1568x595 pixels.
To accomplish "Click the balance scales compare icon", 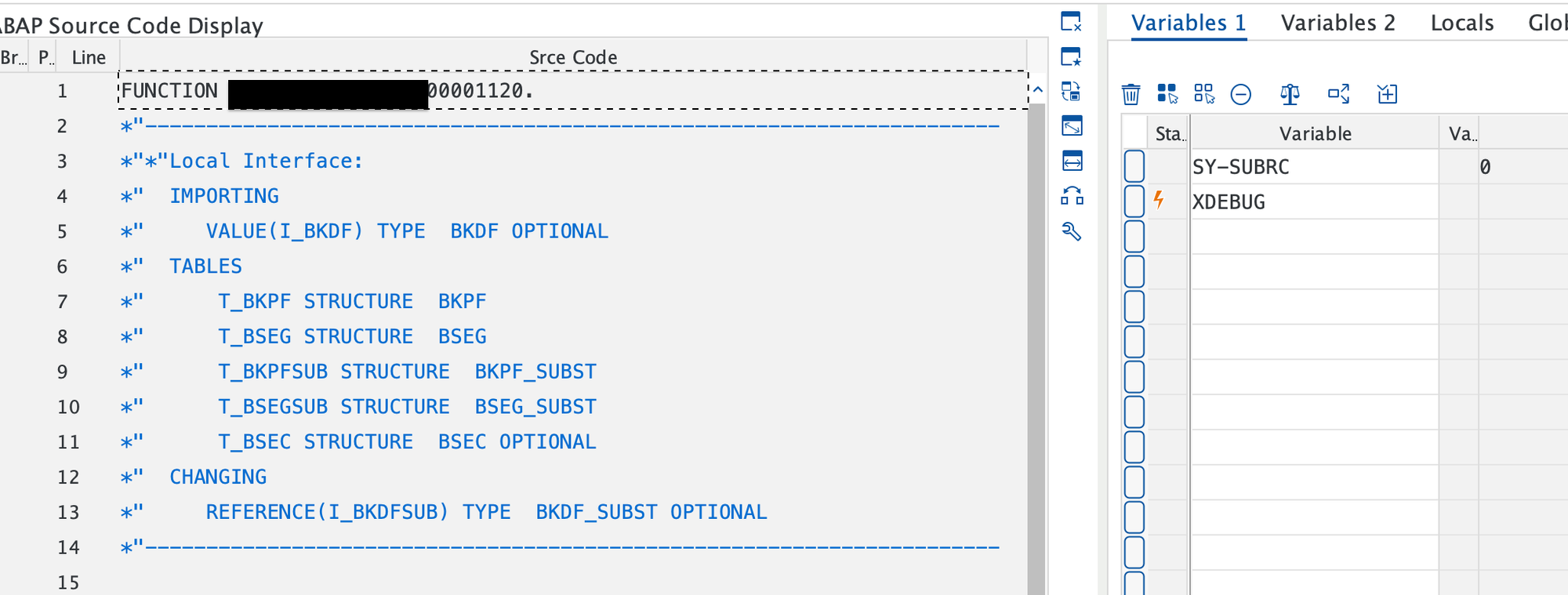I will point(1290,94).
